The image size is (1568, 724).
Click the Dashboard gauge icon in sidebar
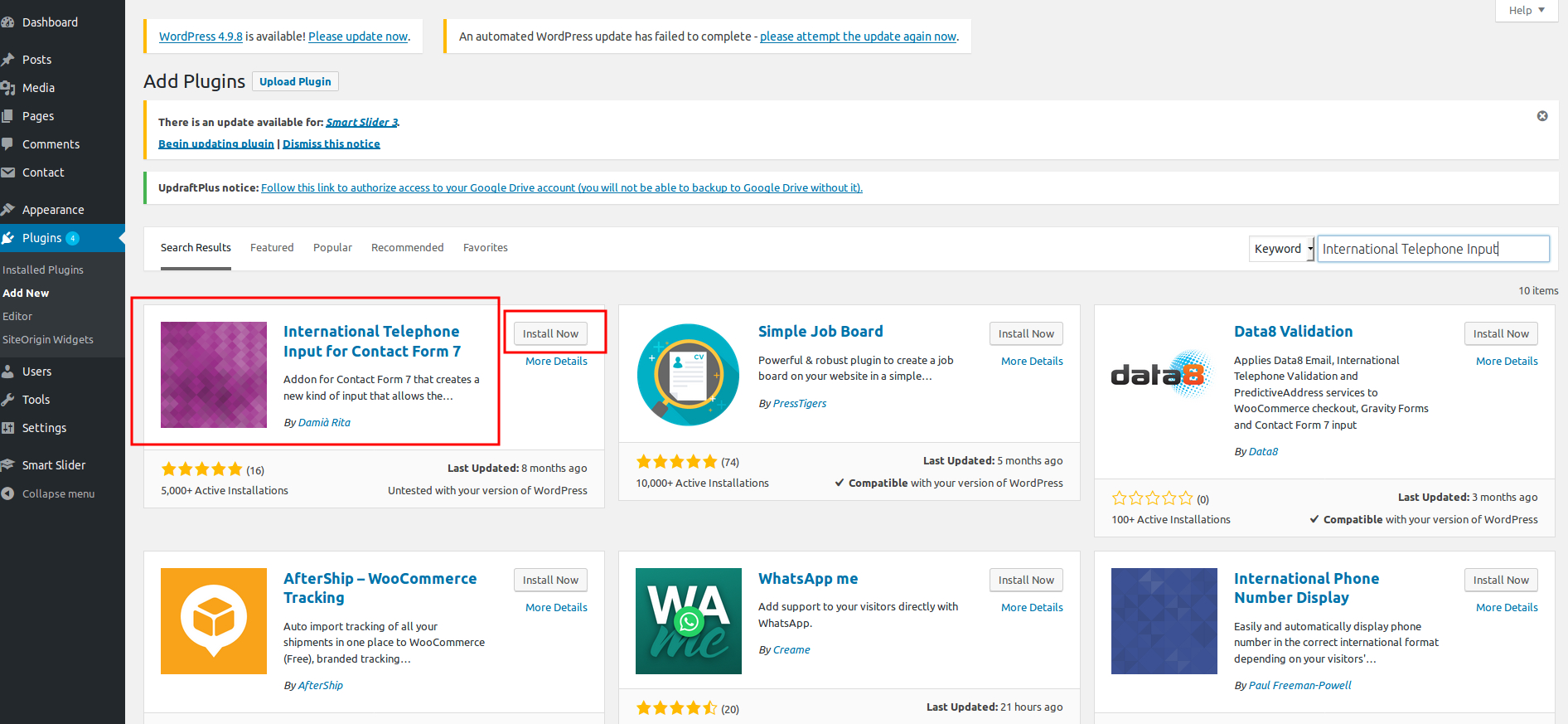coord(7,22)
